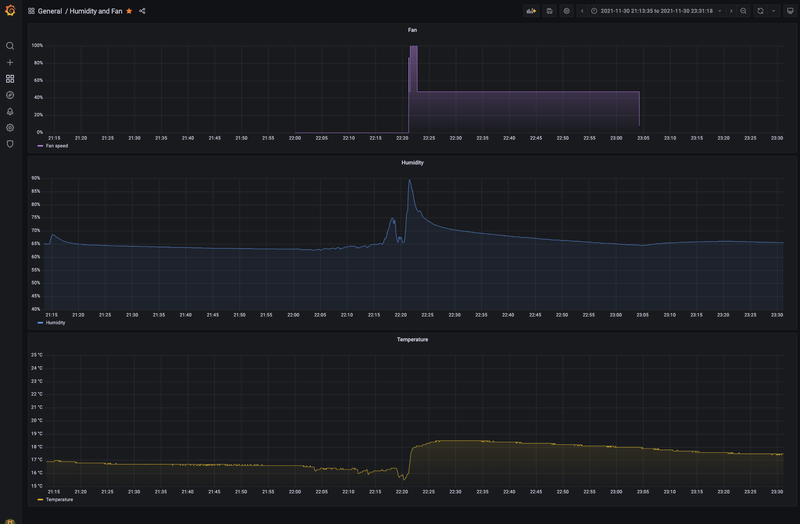The image size is (800, 524).
Task: Zoom out the time range
Action: pos(743,11)
